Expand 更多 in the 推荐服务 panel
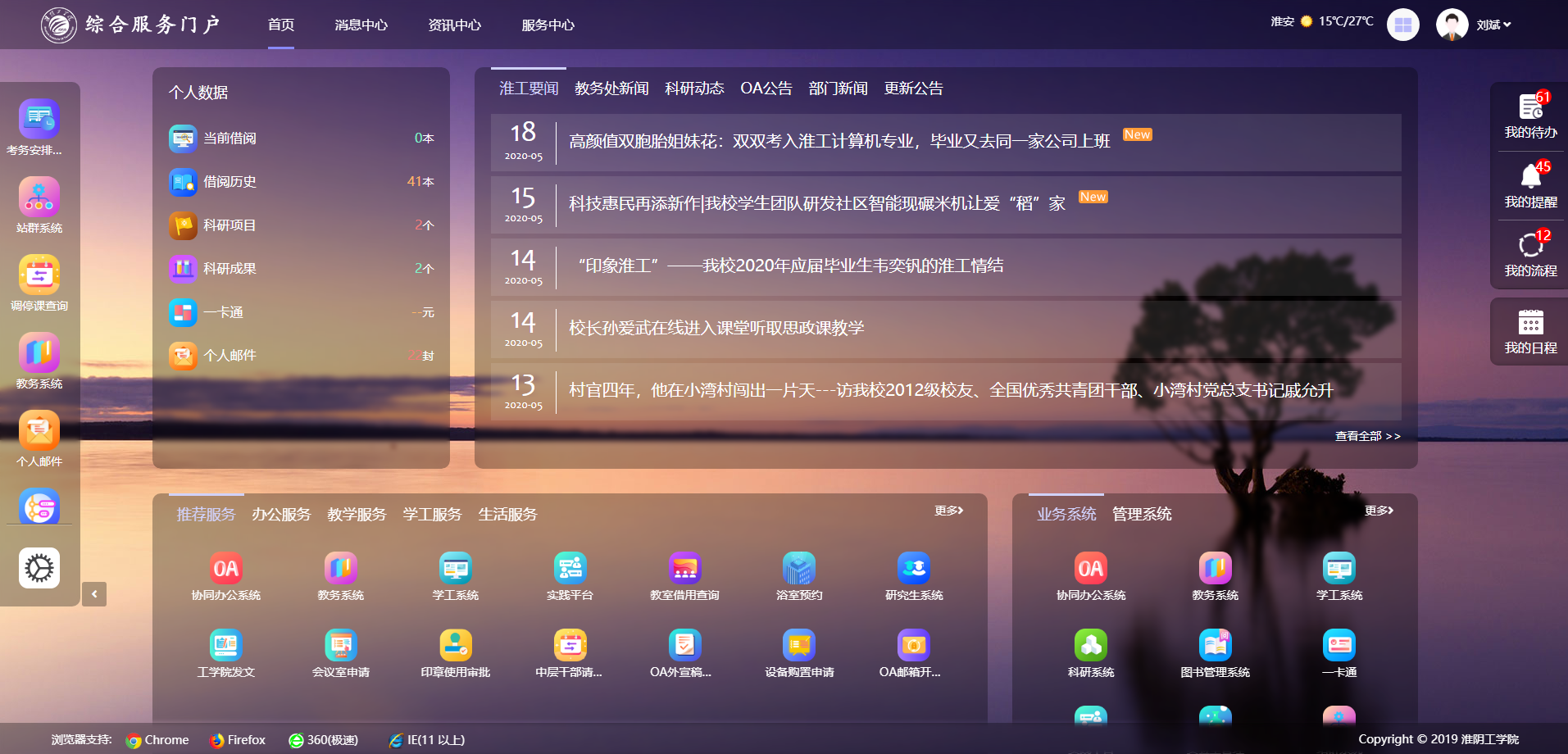This screenshot has width=1568, height=754. pos(948,511)
